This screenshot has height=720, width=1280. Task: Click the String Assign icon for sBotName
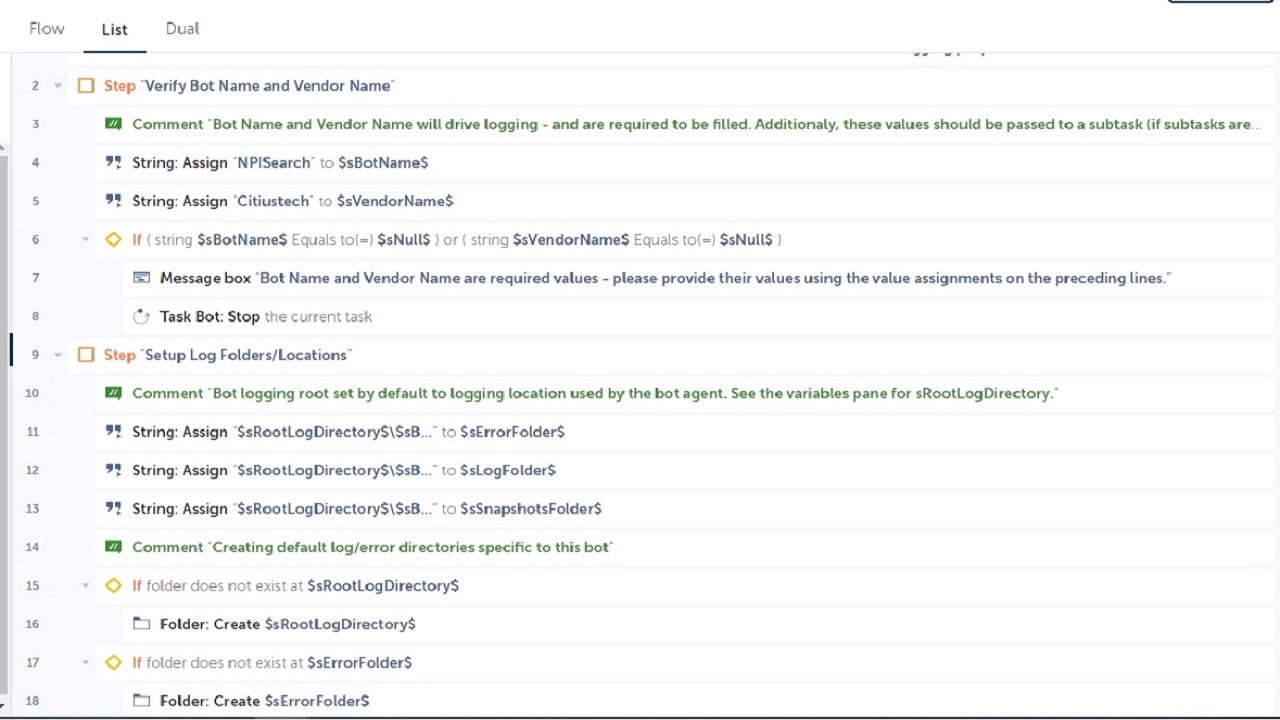(113, 162)
